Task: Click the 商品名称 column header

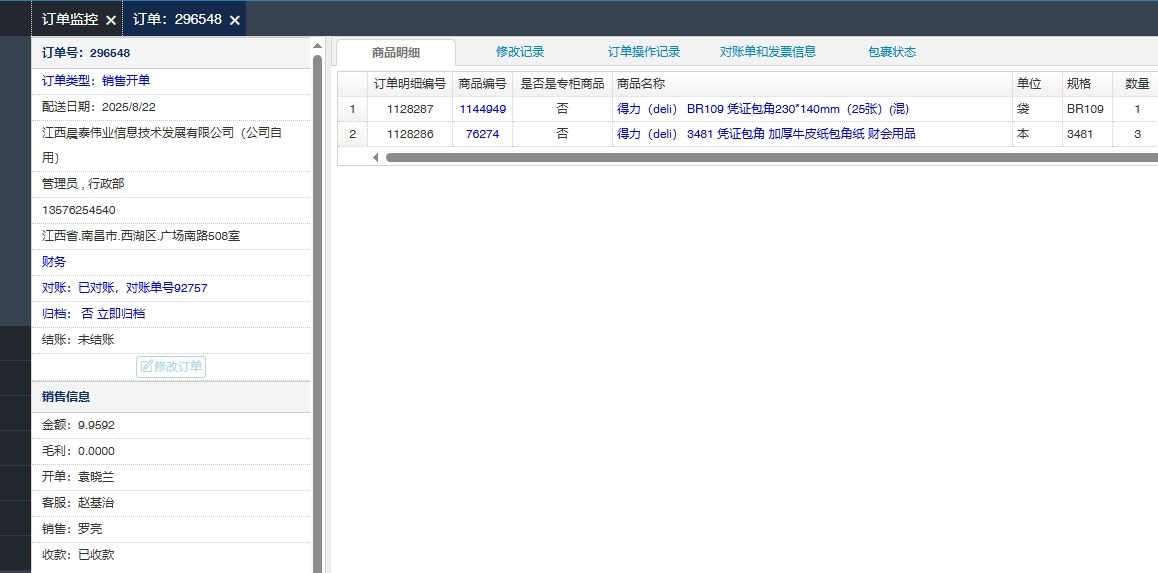Action: 641,84
